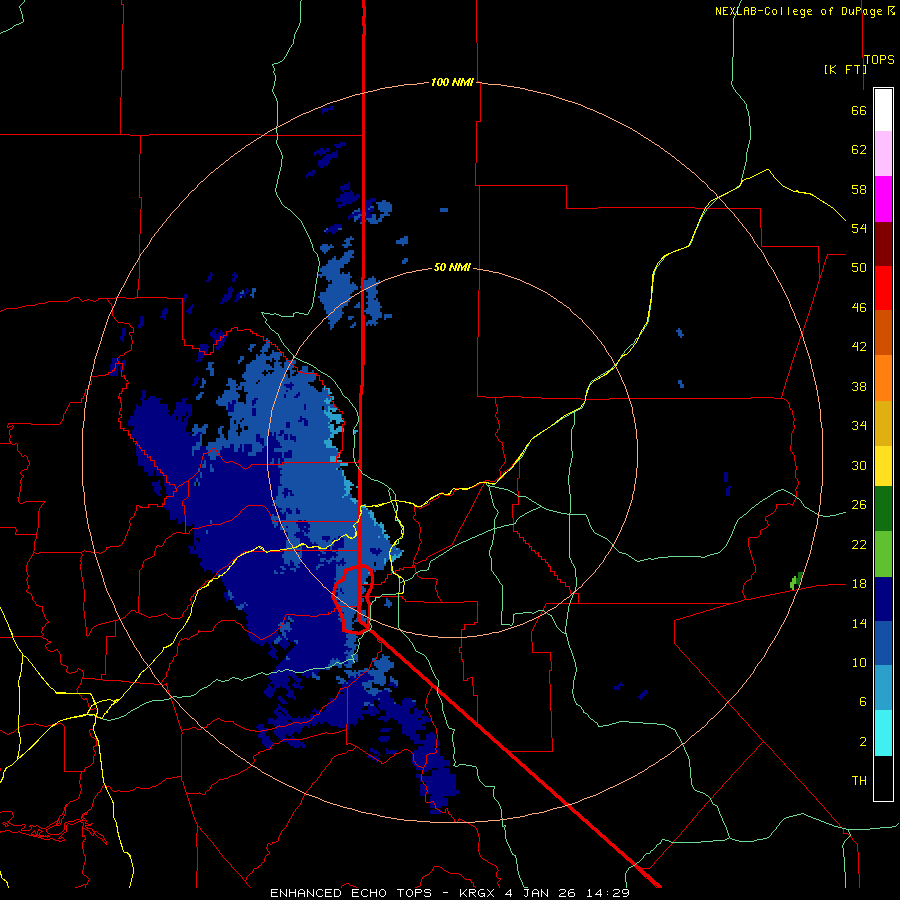Click the cyan swatch at 6 kft
This screenshot has width=900, height=900.
(883, 733)
